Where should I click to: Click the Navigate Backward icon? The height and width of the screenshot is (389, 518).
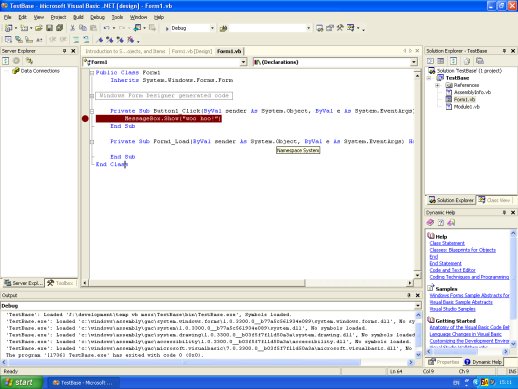(137, 28)
